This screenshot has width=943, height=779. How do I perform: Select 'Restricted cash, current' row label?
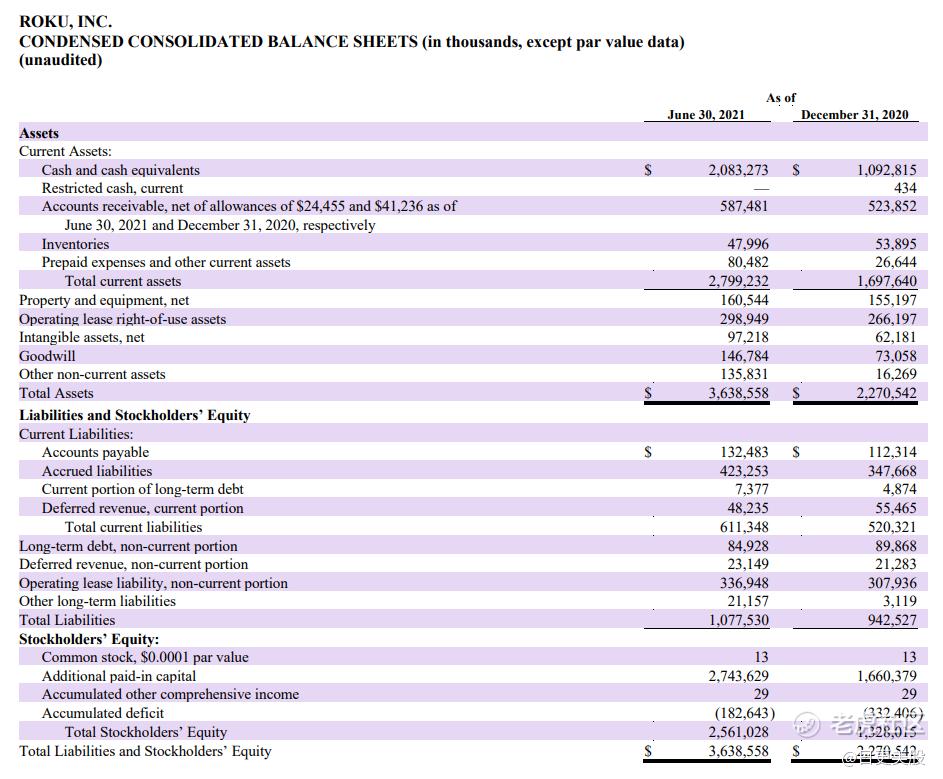pos(112,188)
